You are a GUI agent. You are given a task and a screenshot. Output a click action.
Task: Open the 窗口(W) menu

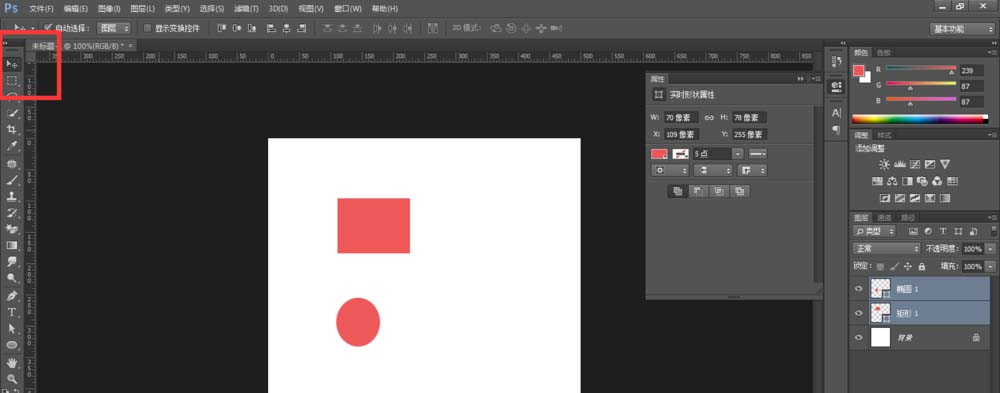[348, 9]
